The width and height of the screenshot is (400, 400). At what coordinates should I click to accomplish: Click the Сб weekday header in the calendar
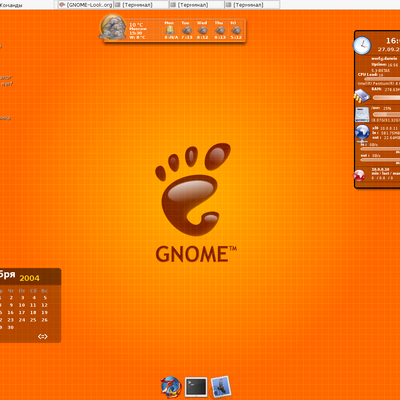click(33, 291)
